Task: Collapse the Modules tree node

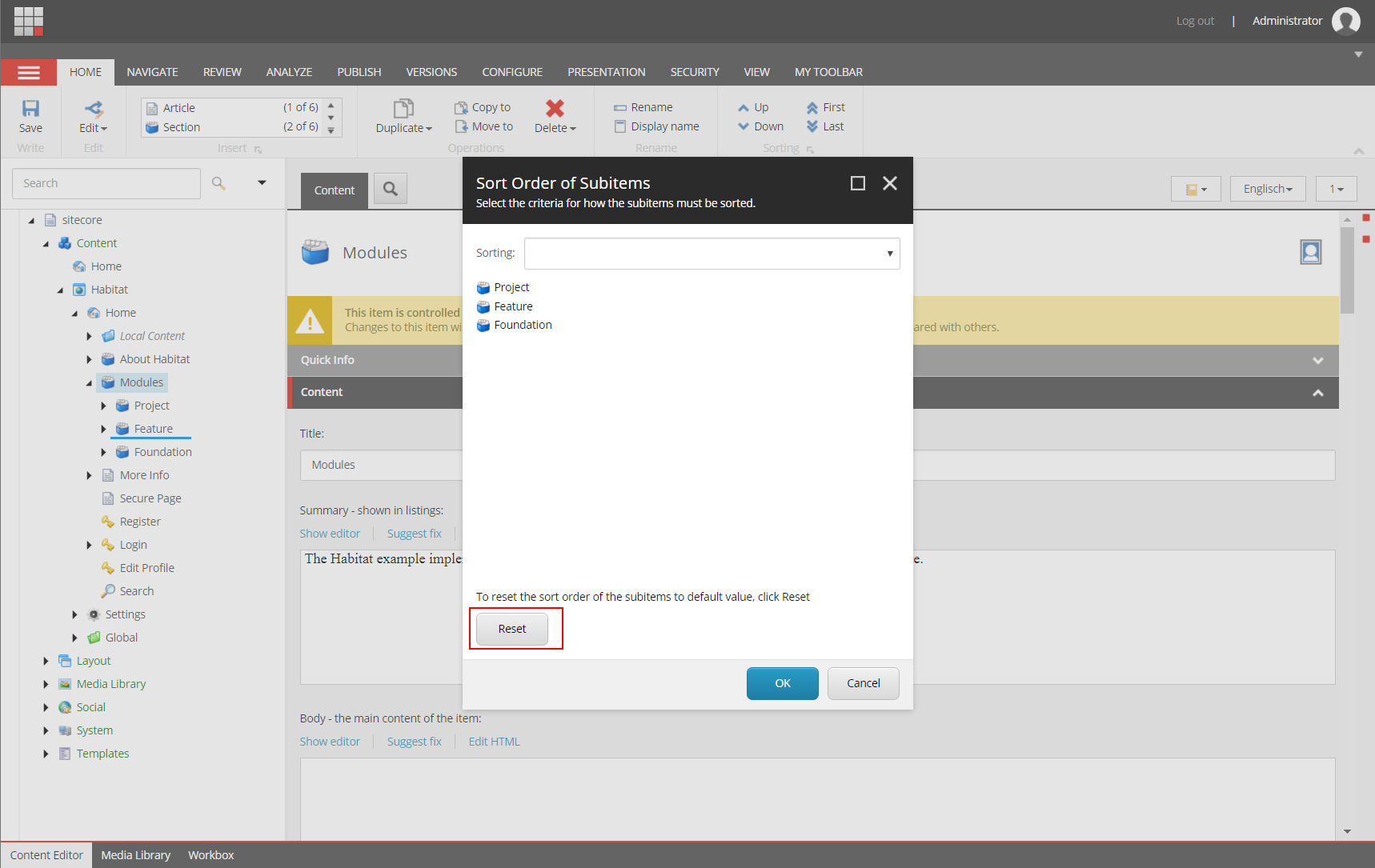Action: pyautogui.click(x=89, y=383)
